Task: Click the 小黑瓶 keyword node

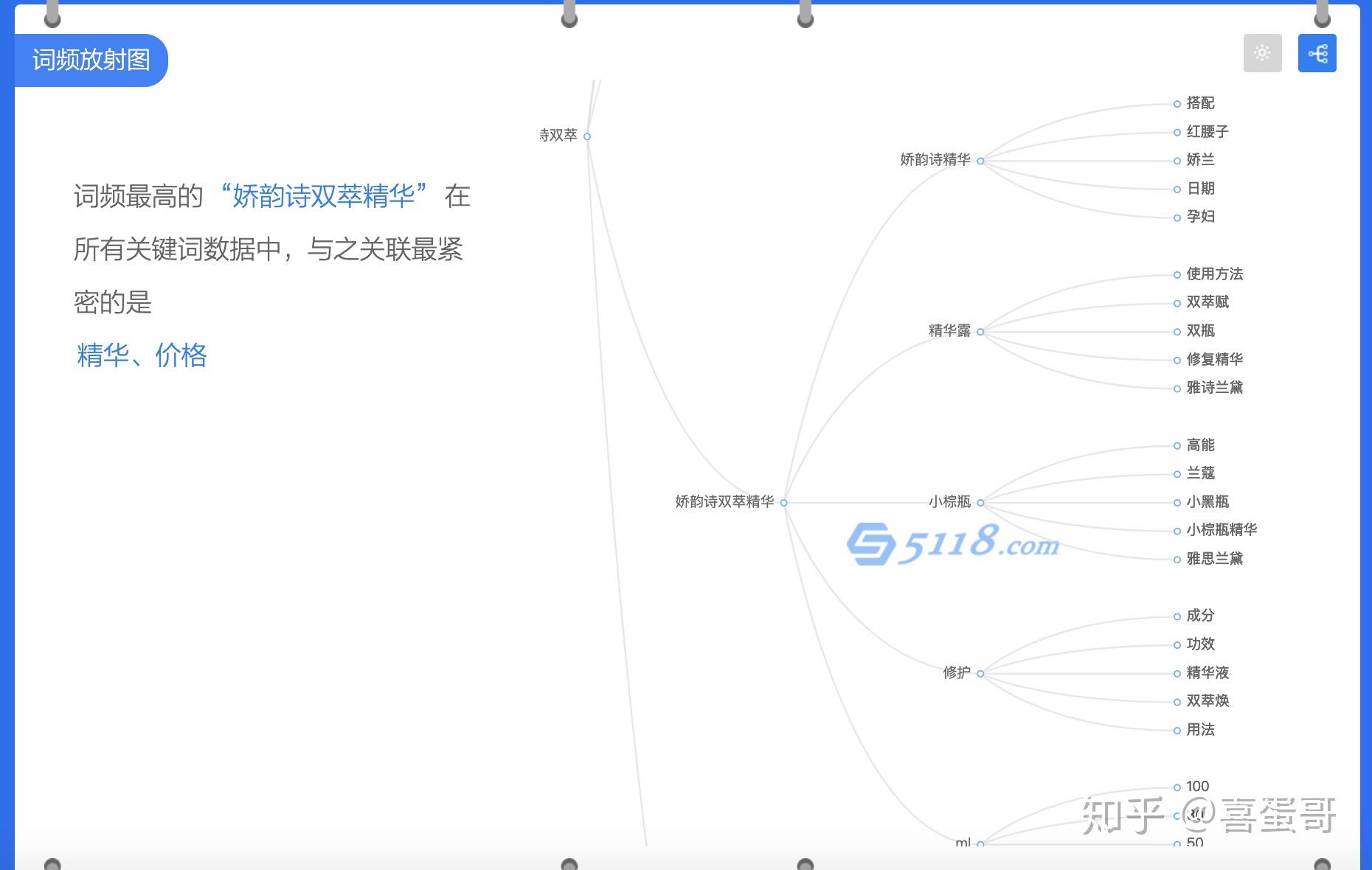Action: click(1207, 502)
